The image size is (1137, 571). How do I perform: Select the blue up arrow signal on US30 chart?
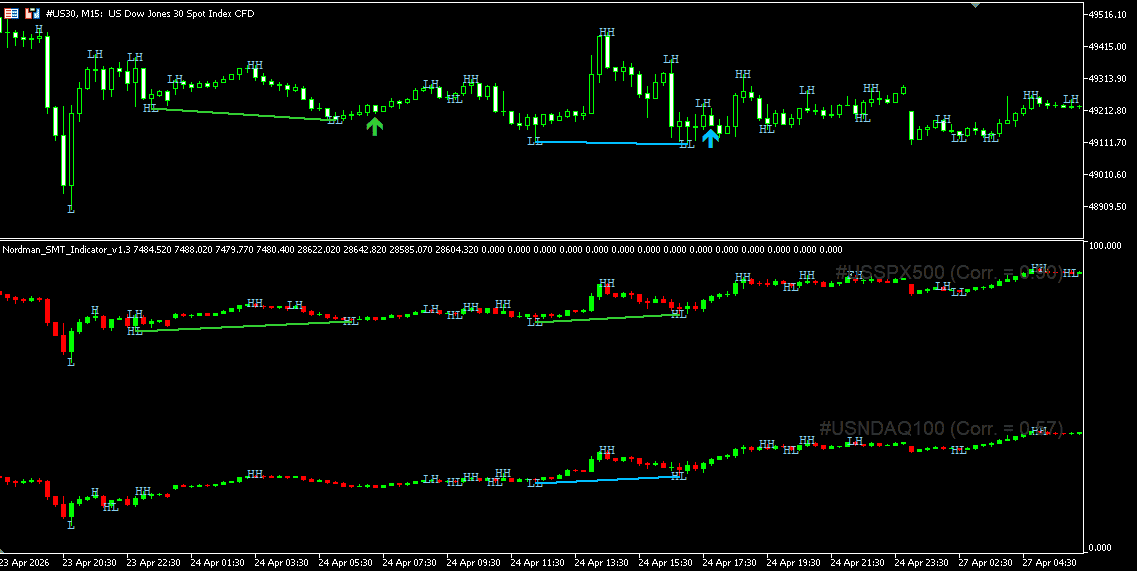(x=711, y=138)
